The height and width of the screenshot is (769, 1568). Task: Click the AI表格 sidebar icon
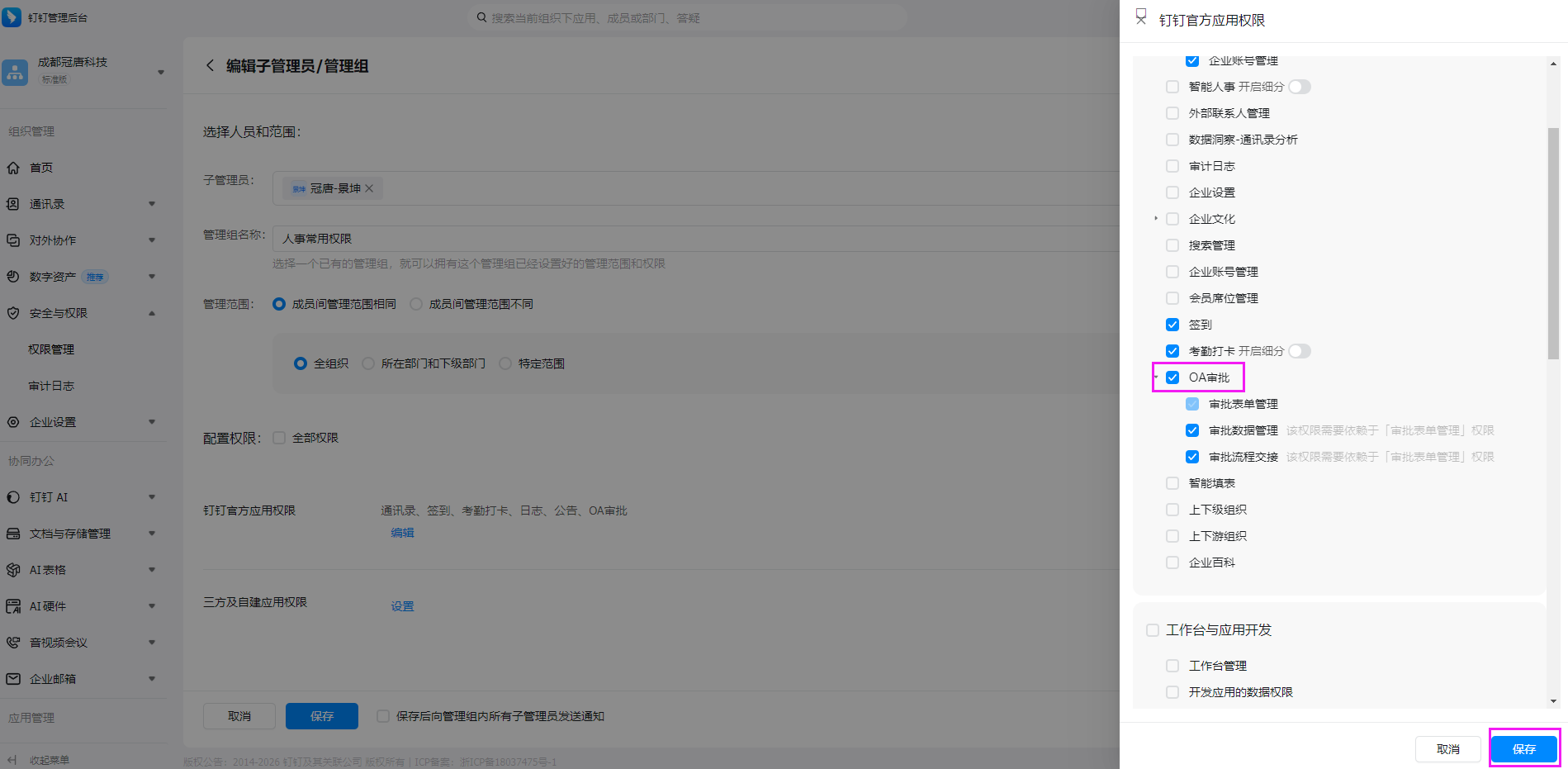(x=13, y=570)
